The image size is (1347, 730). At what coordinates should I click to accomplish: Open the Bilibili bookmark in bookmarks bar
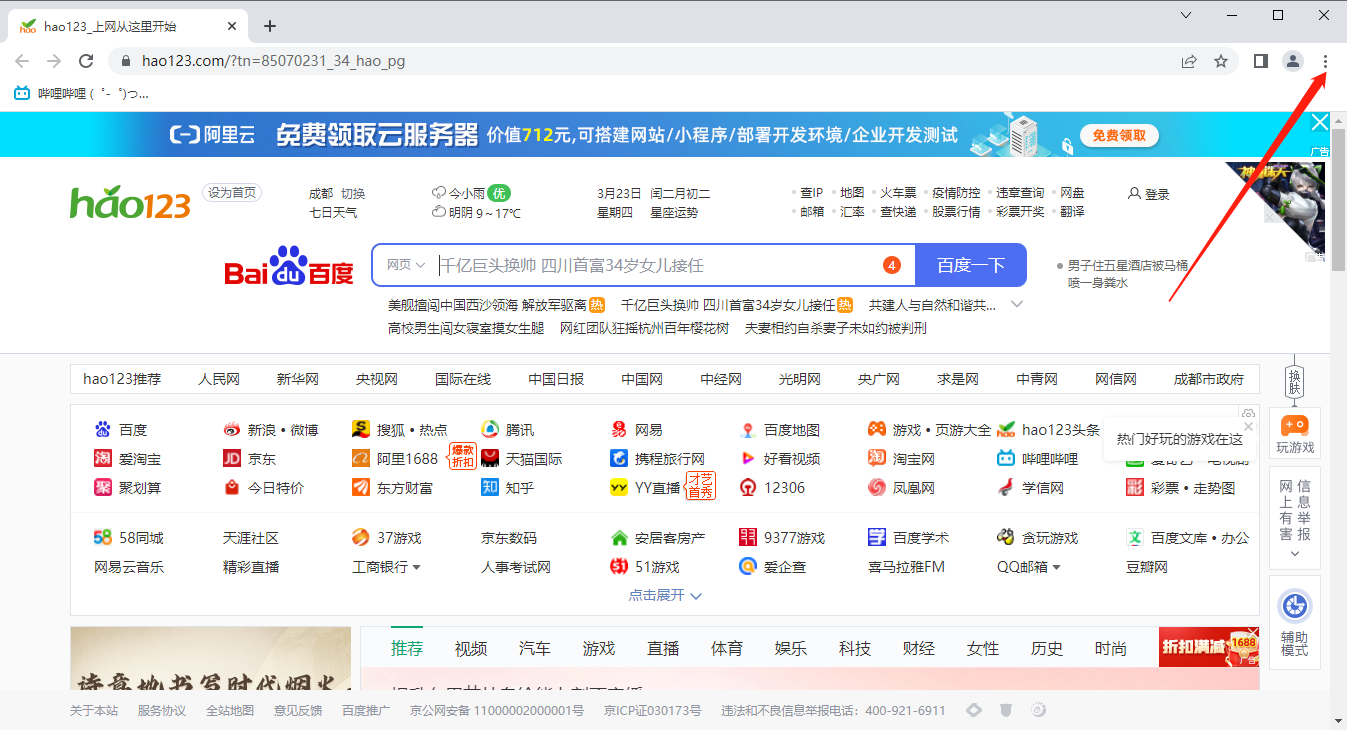click(x=81, y=93)
